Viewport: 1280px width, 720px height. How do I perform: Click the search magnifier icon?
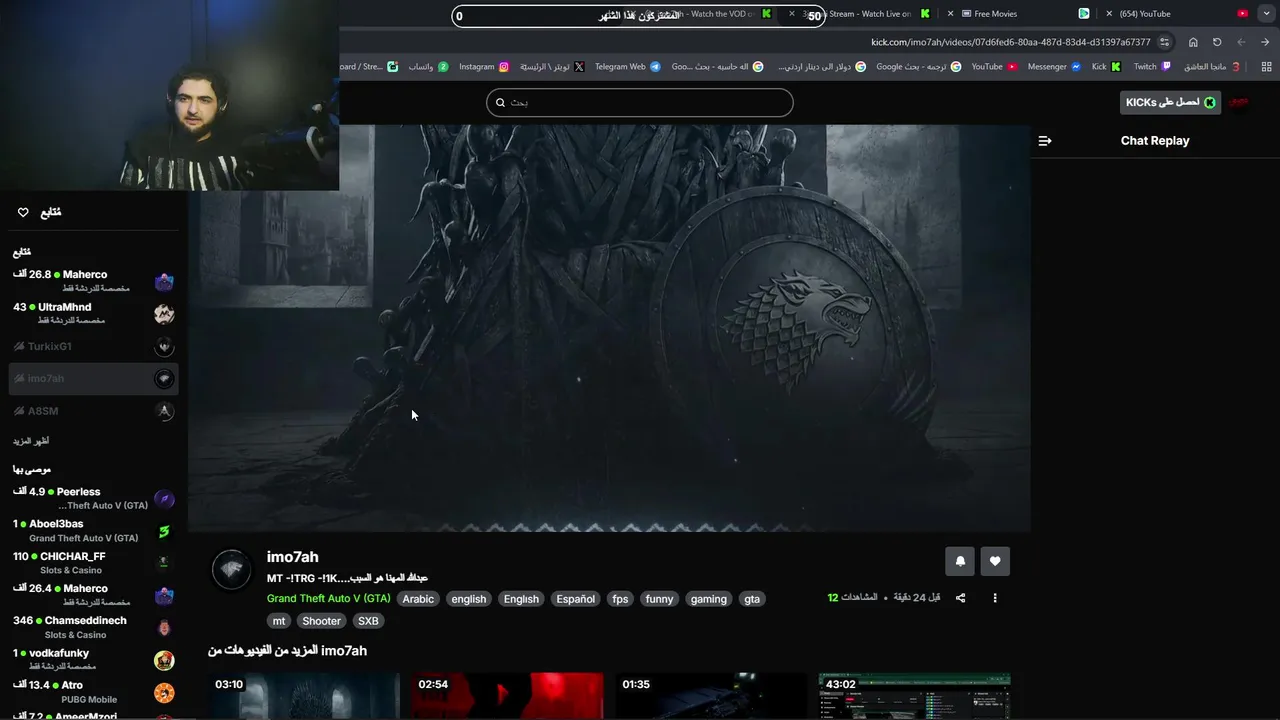[501, 102]
